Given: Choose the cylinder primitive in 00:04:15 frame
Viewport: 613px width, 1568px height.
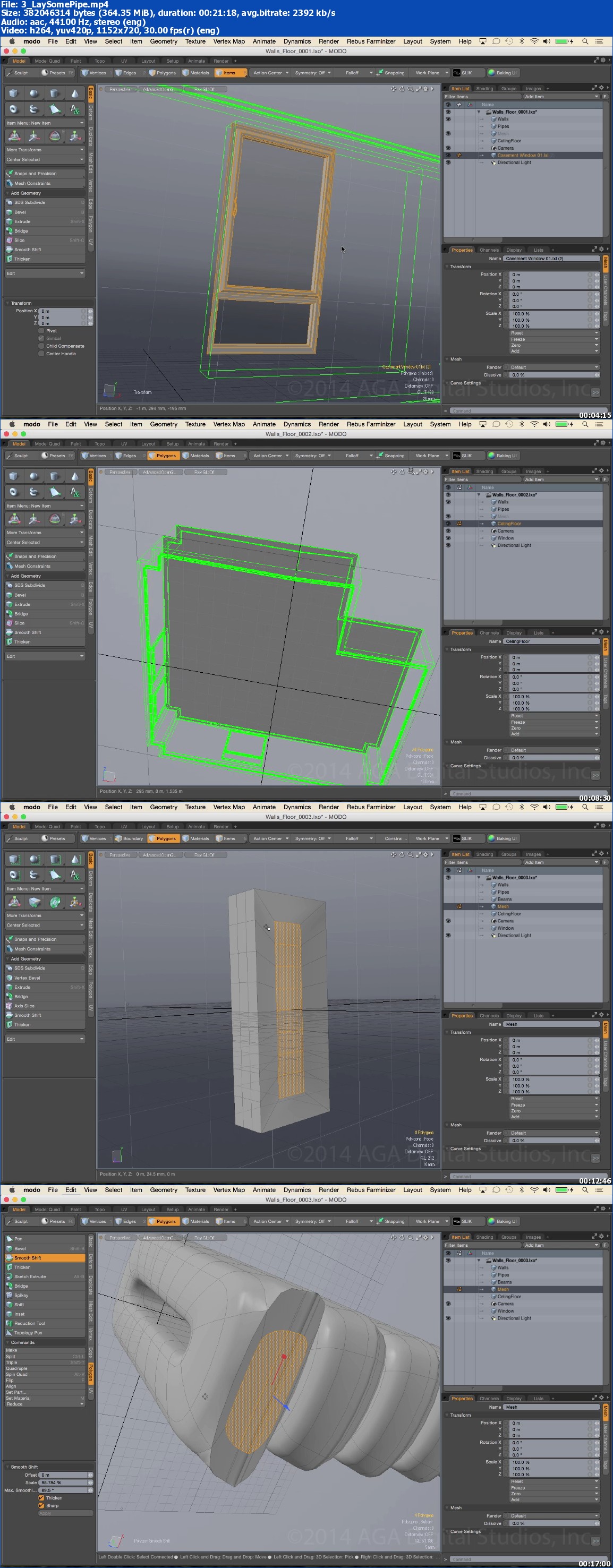Looking at the screenshot, I should pos(55,93).
